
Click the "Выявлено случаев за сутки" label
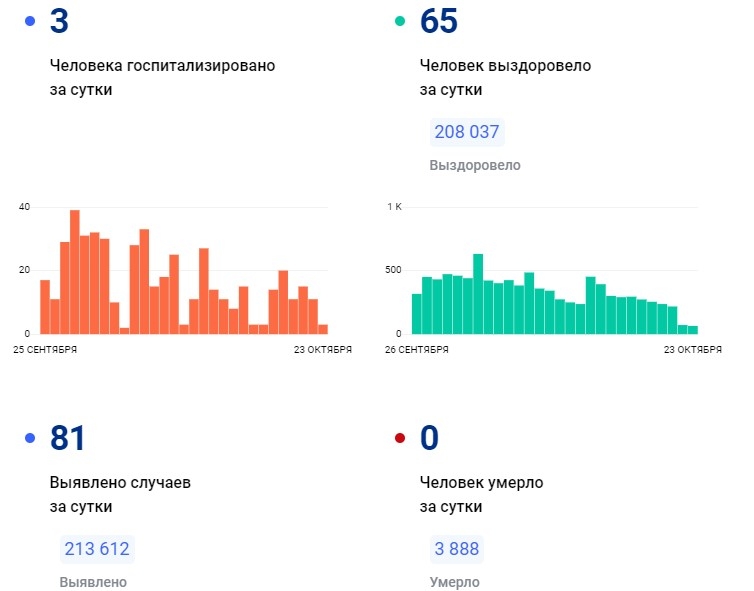120,494
